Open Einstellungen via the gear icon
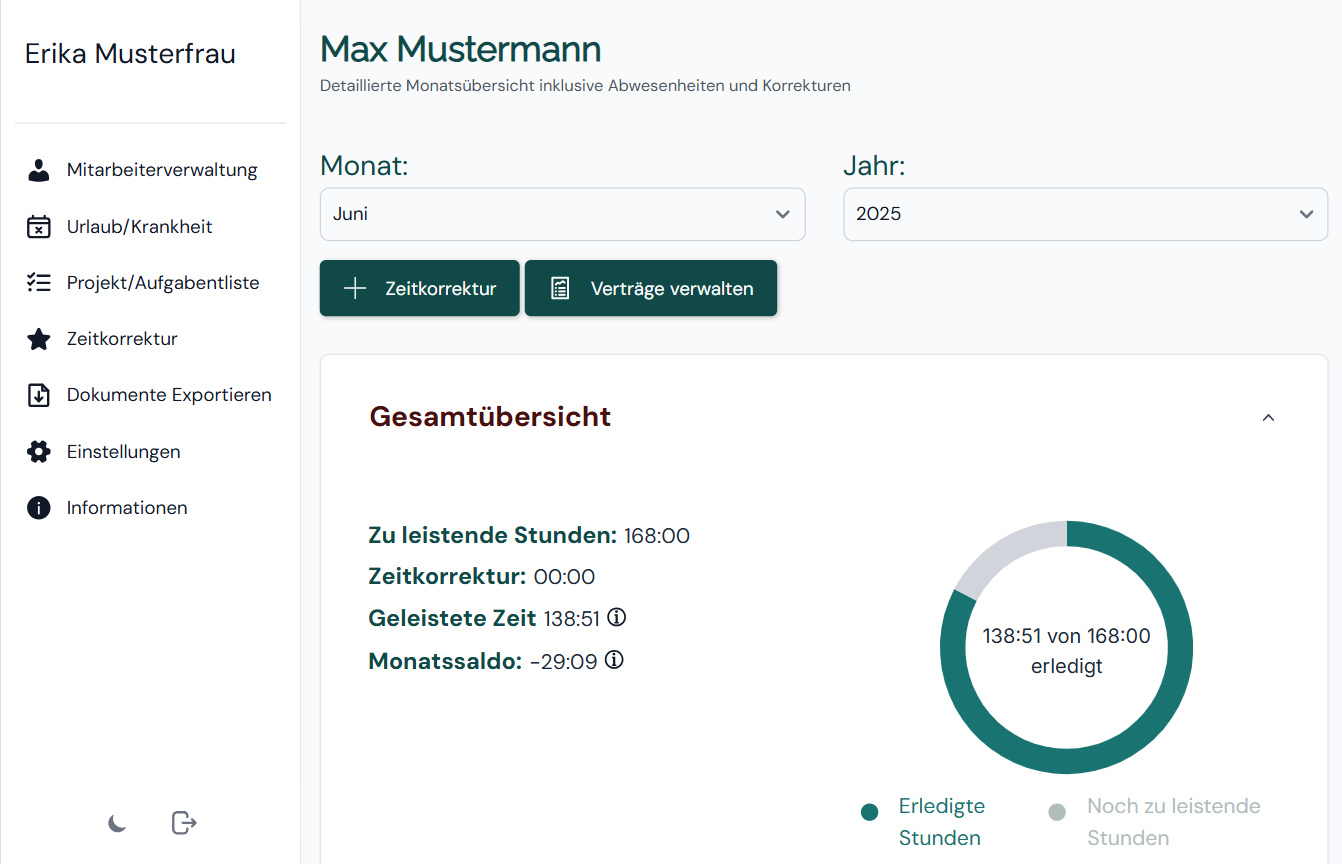 point(38,451)
